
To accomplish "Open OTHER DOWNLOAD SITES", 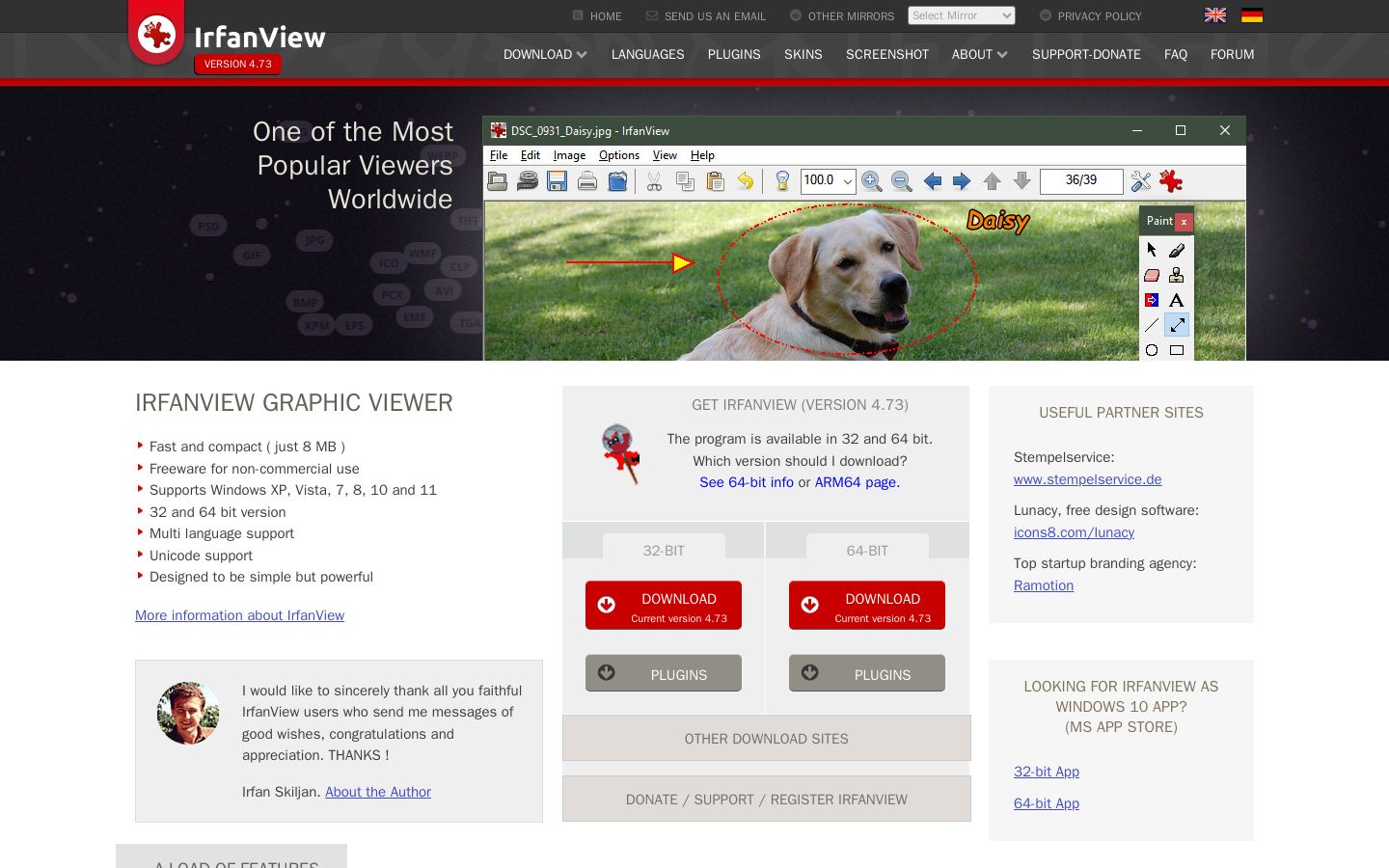I will [x=767, y=739].
